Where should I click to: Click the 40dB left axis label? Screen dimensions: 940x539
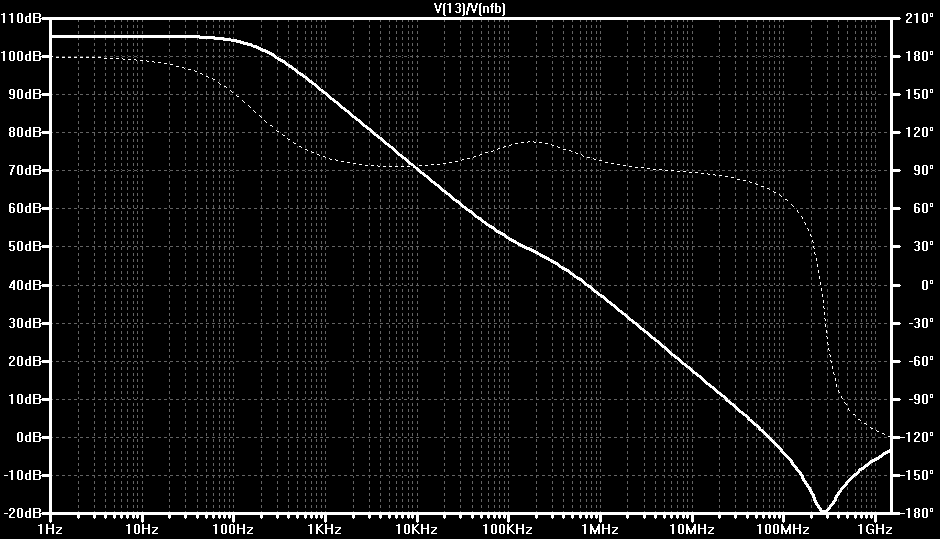[x=25, y=285]
